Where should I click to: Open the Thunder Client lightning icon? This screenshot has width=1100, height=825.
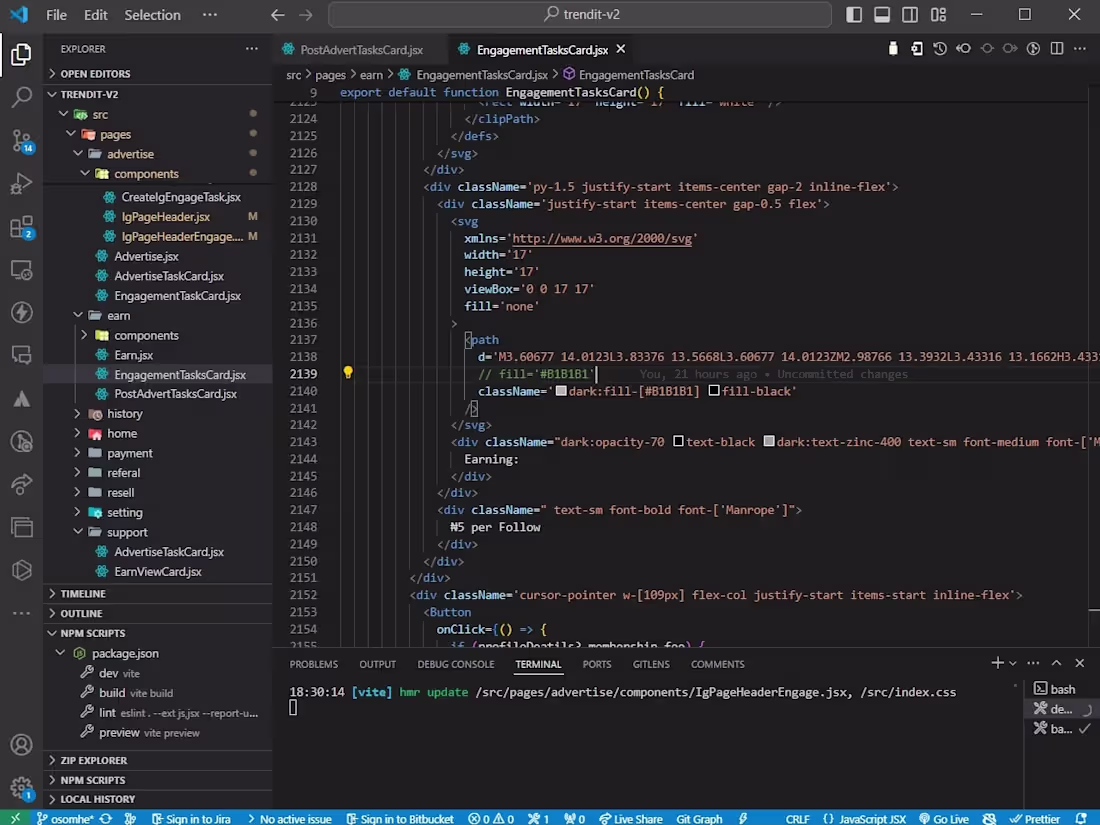click(21, 312)
